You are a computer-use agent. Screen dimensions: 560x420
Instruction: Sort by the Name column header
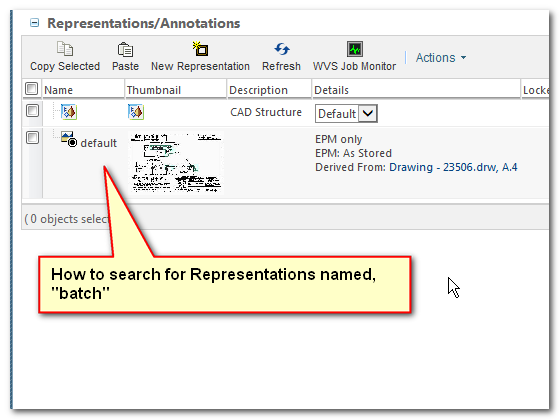(58, 90)
